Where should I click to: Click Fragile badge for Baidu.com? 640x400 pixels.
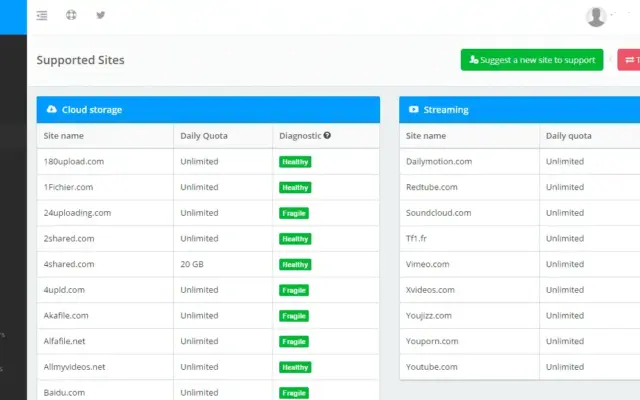(x=294, y=393)
